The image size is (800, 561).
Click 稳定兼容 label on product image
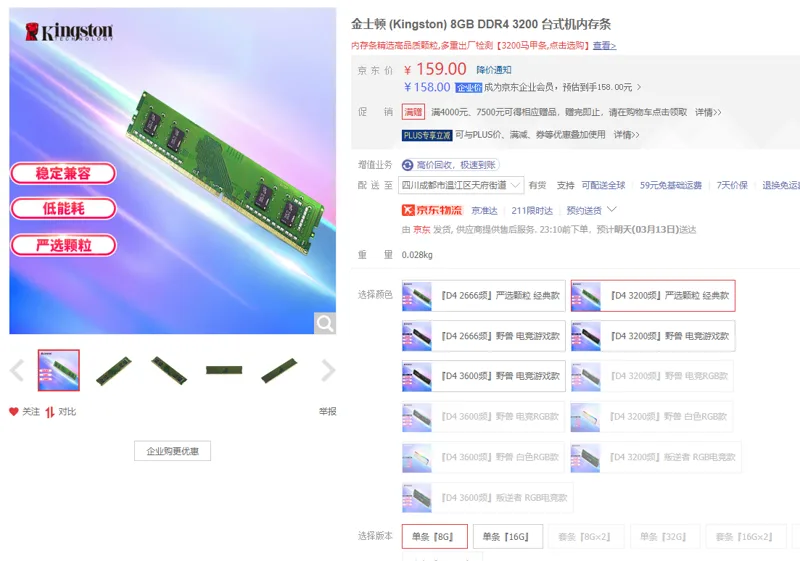coord(63,173)
